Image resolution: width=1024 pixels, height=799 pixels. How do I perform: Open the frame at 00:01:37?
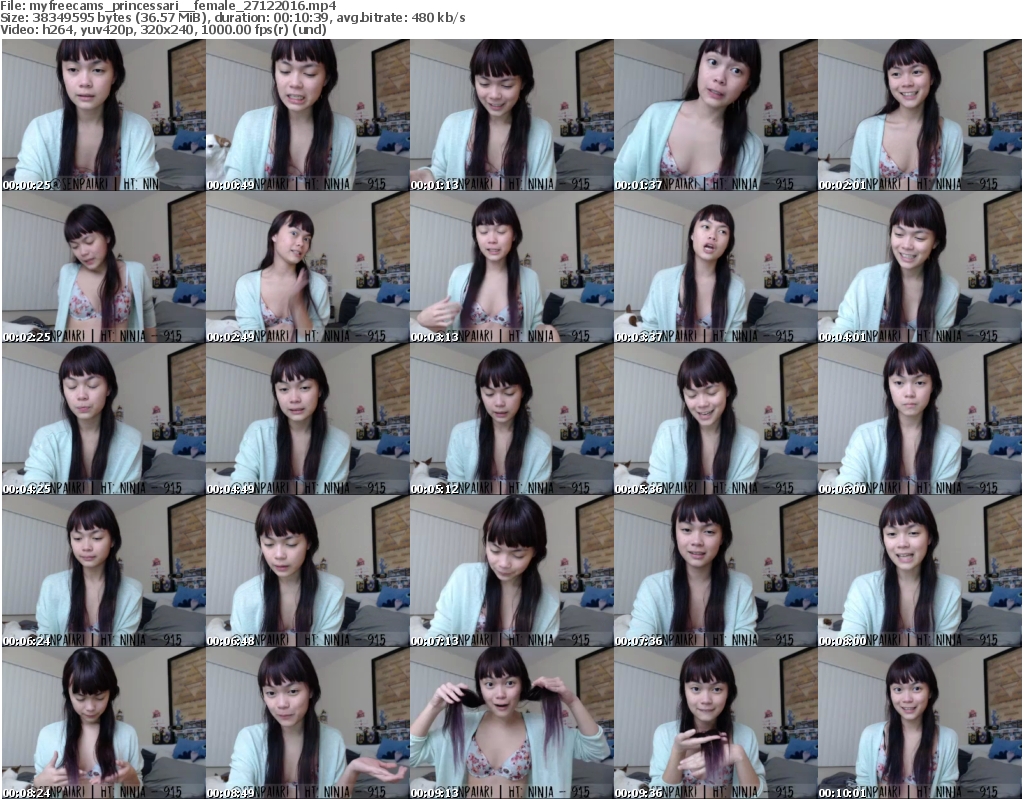coord(716,115)
